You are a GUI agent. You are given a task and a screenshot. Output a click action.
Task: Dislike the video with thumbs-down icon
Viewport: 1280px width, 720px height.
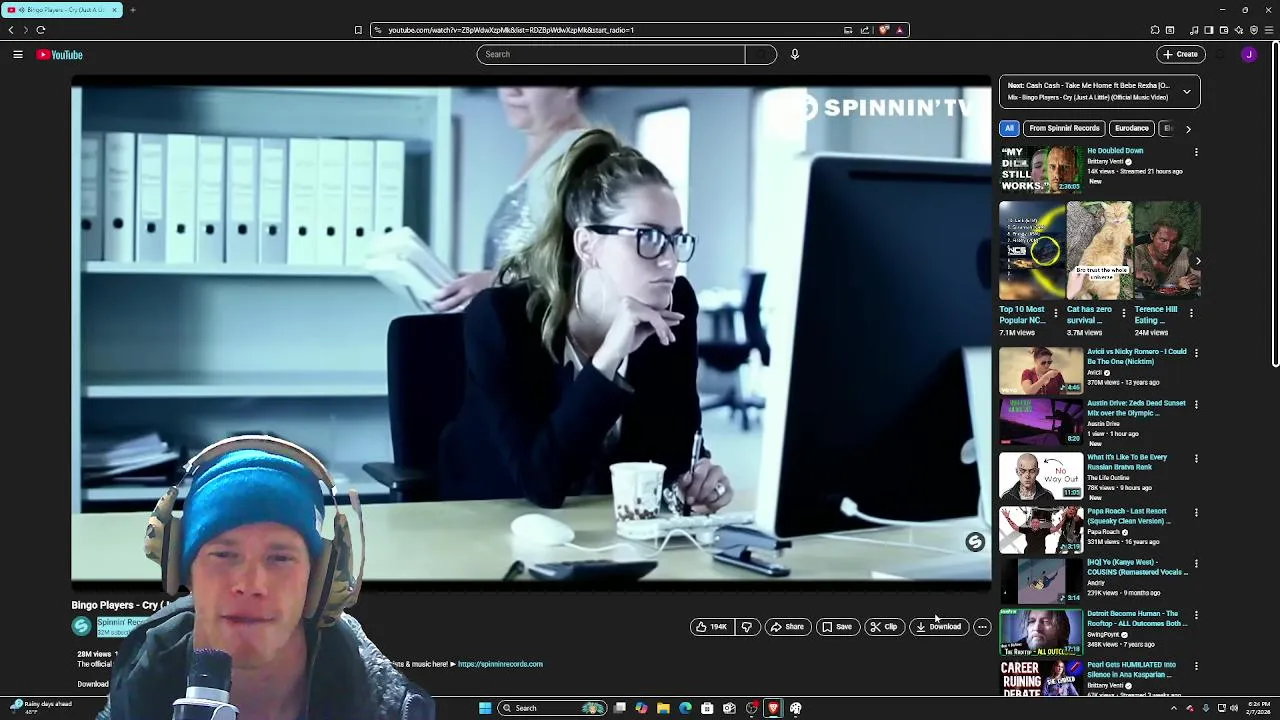(x=746, y=627)
